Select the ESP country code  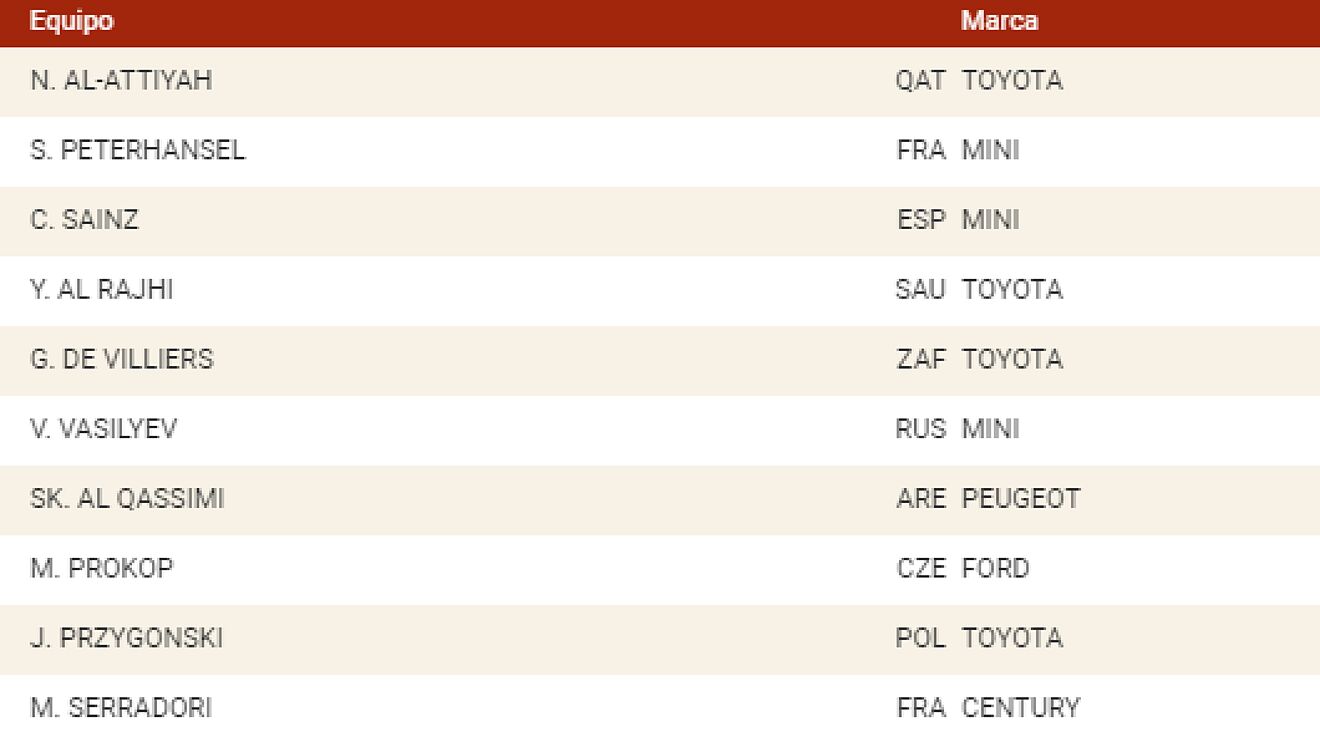click(921, 220)
